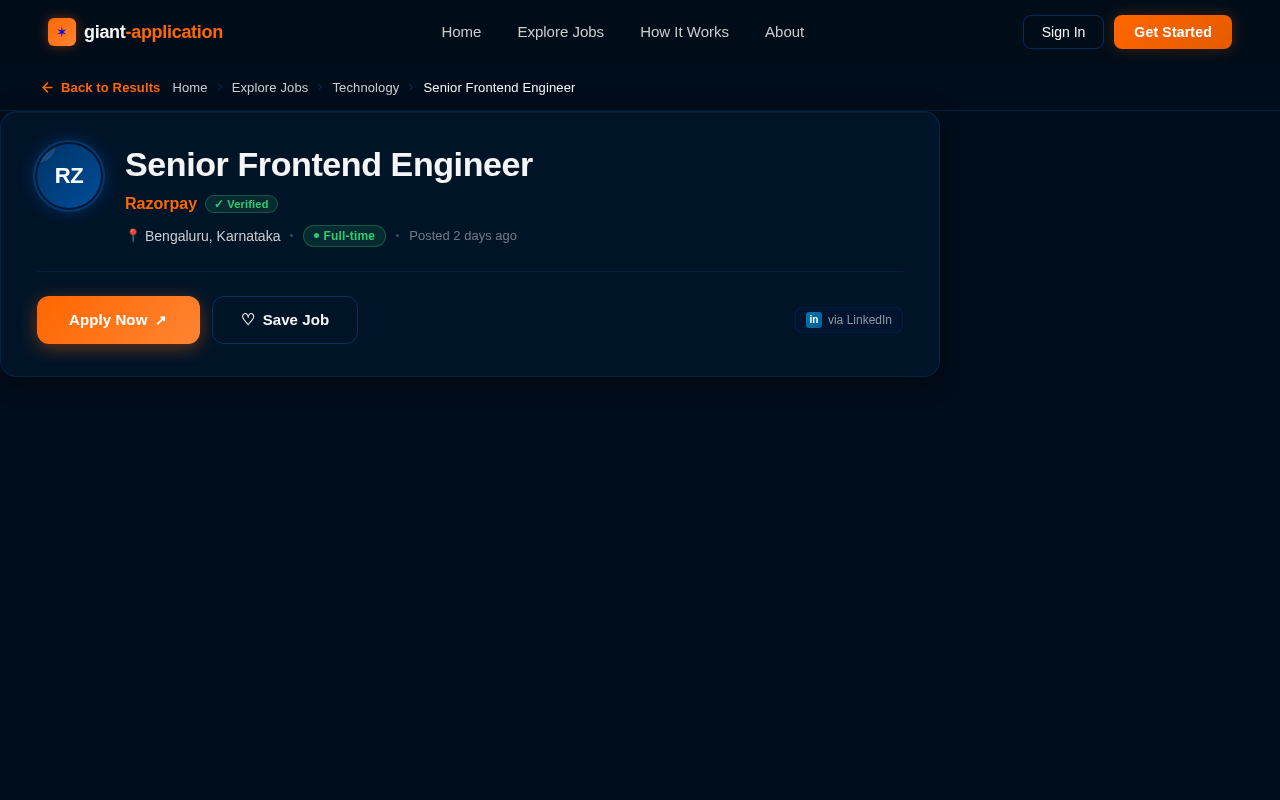Click the Verified badge
1280x800 pixels.
pos(241,204)
